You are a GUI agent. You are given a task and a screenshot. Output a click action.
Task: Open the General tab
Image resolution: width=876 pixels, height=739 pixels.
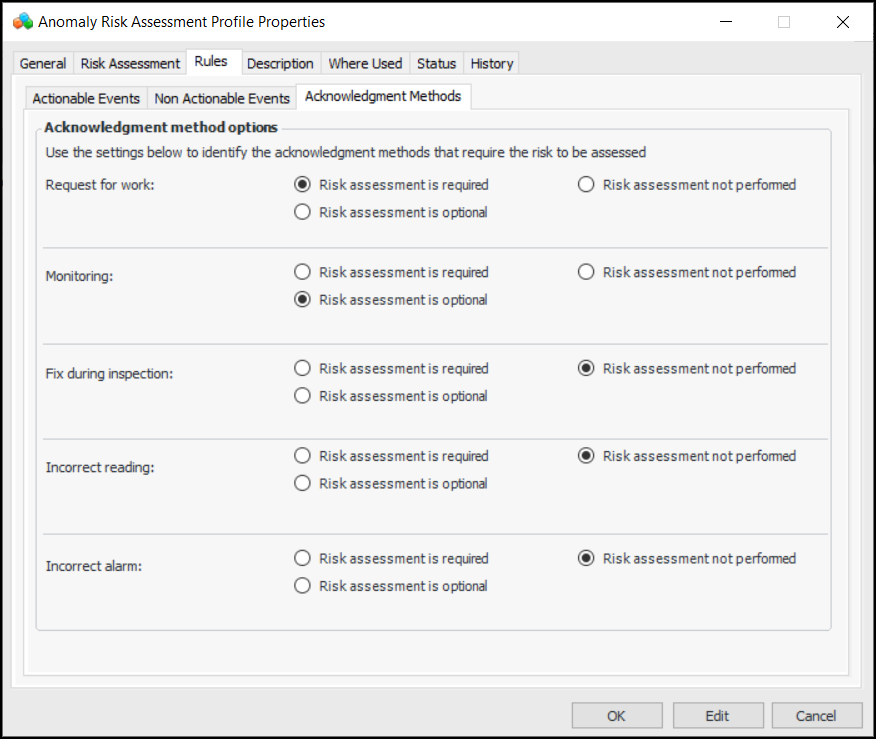[43, 63]
